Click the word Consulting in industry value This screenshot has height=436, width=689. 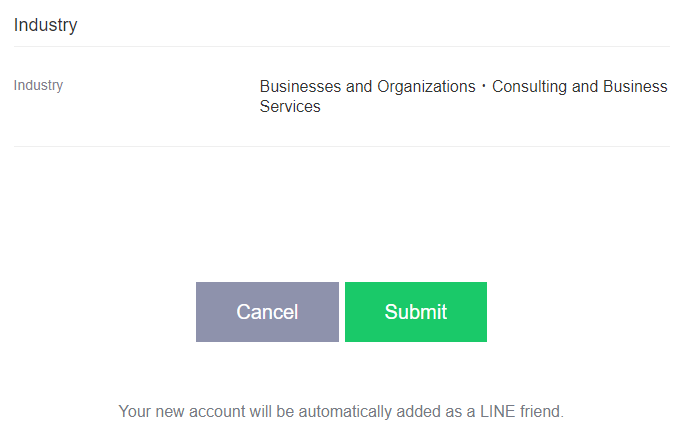point(529,87)
